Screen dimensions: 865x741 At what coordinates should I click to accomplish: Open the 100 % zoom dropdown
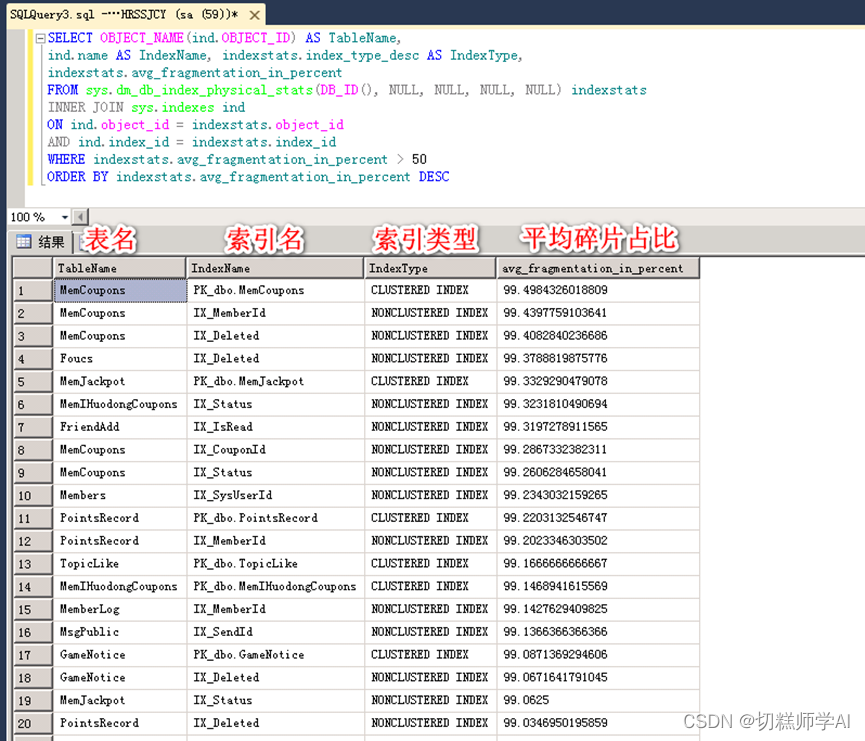[65, 217]
